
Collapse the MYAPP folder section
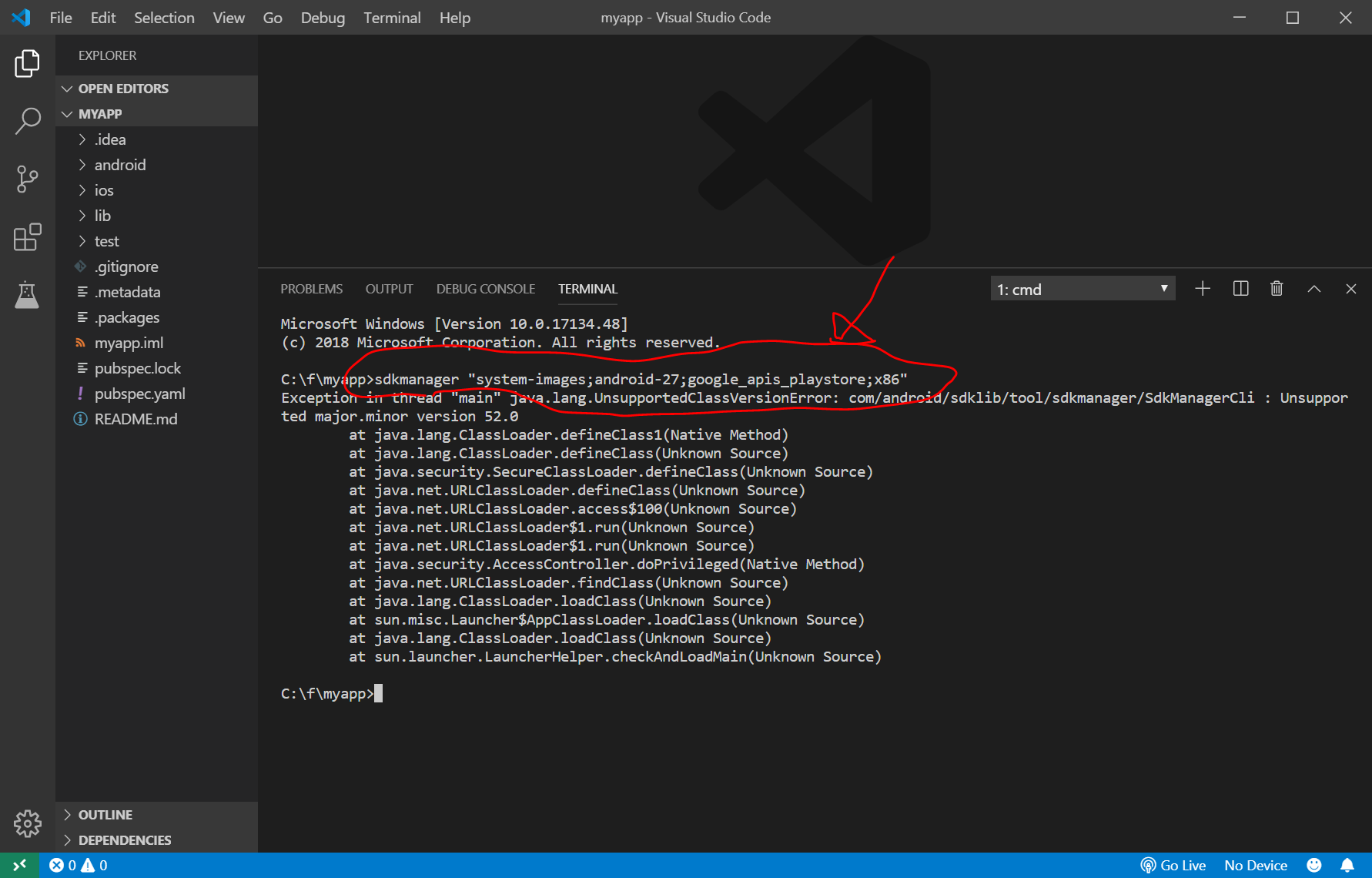click(x=156, y=114)
